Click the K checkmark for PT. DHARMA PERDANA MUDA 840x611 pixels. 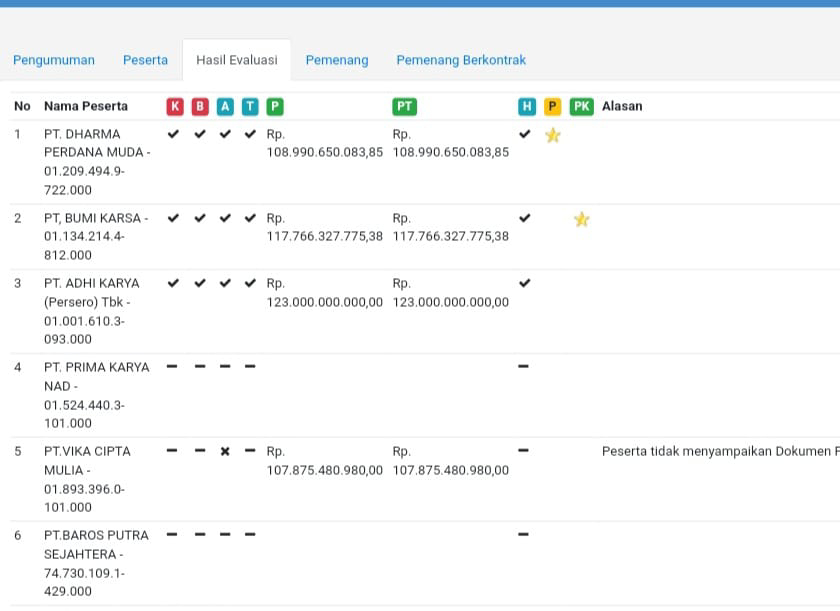pos(173,134)
